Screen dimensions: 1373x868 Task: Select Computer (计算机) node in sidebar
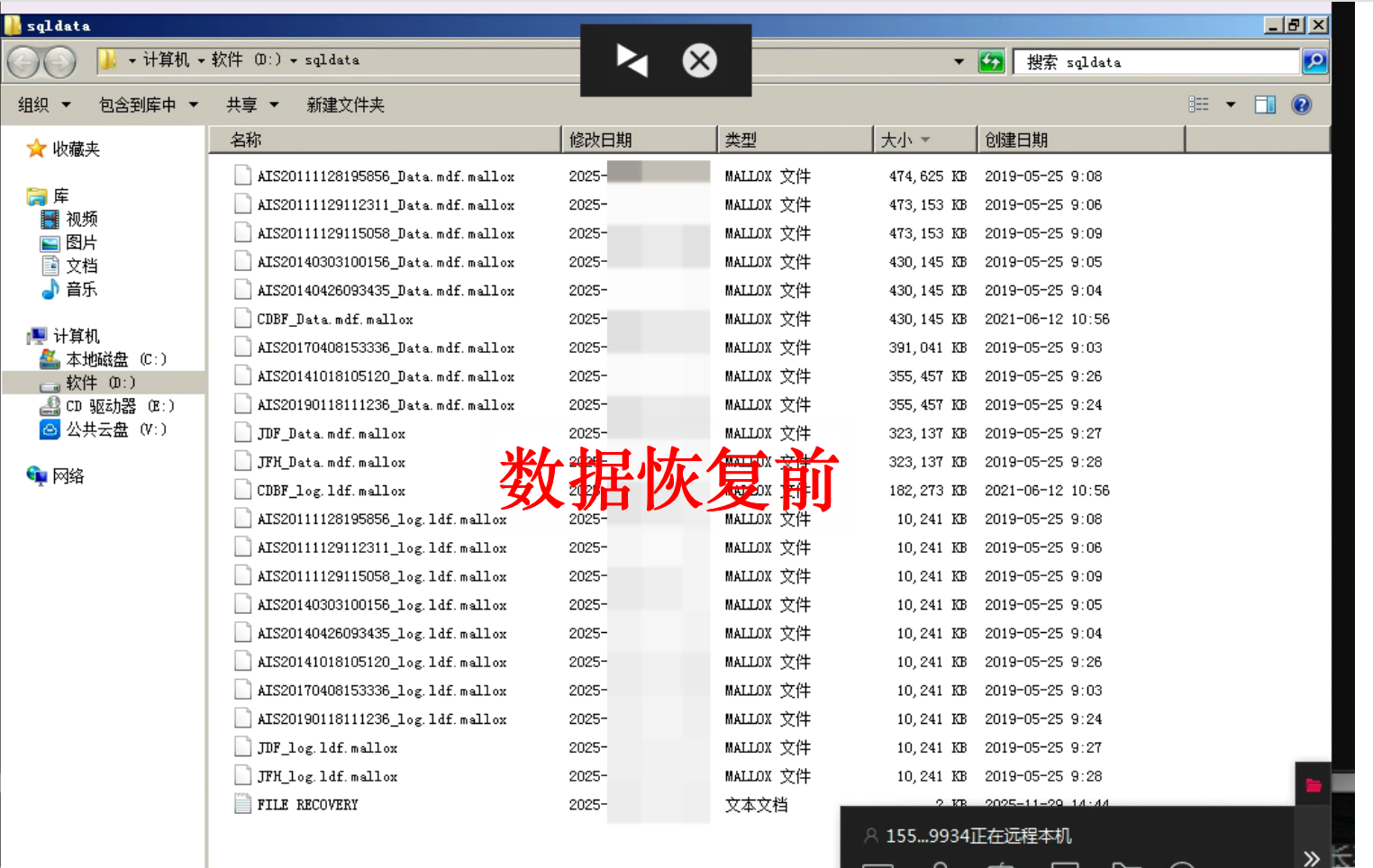tap(63, 336)
